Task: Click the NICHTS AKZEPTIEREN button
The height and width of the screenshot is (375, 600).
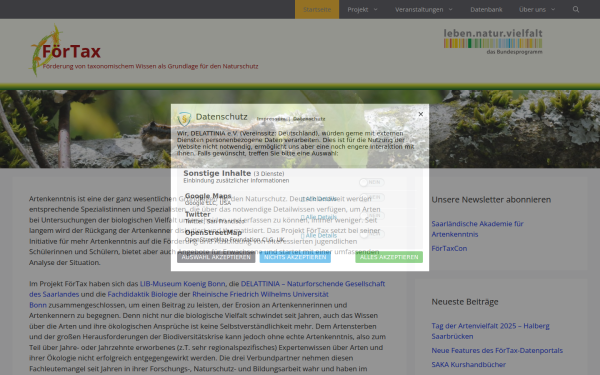Action: 295,257
